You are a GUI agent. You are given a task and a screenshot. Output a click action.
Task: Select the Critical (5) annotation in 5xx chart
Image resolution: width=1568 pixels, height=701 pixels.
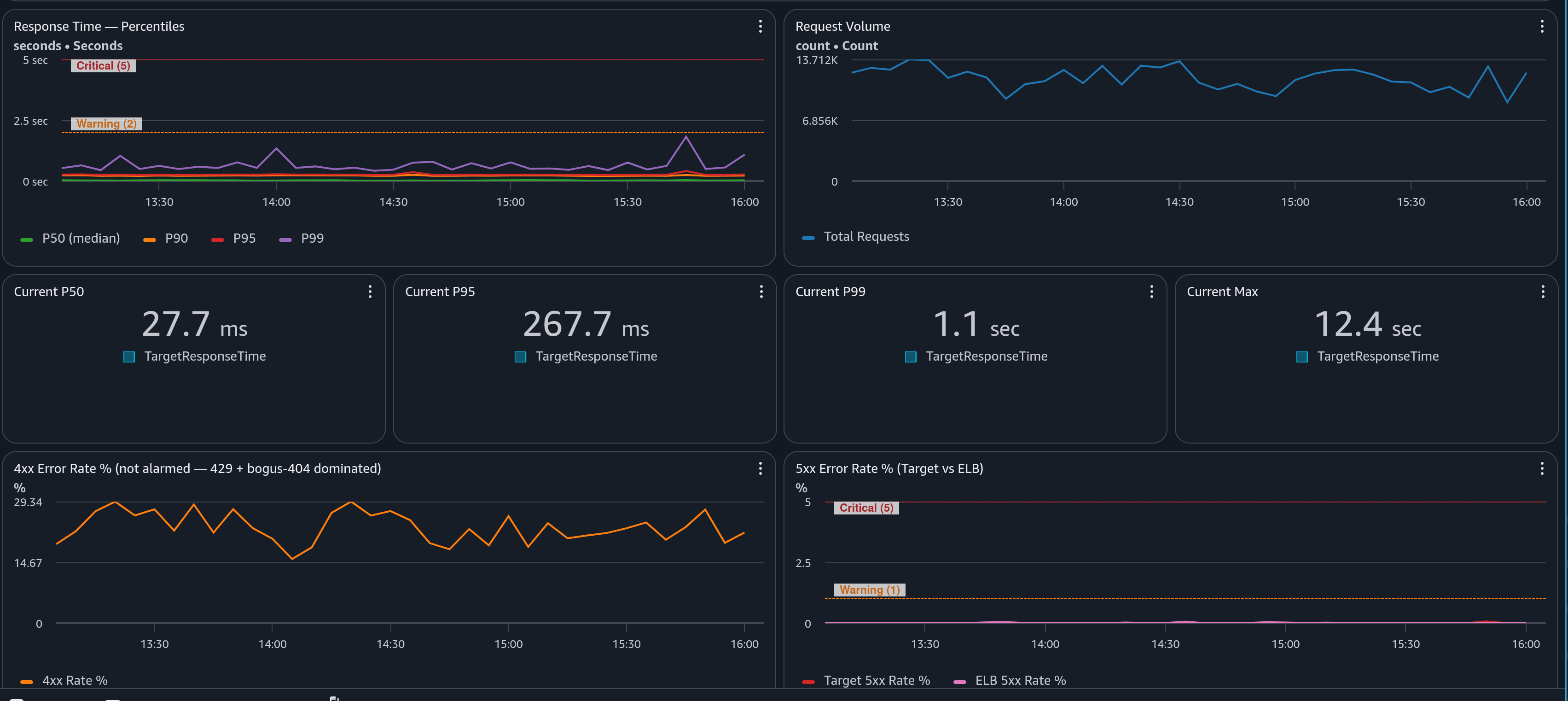point(866,508)
